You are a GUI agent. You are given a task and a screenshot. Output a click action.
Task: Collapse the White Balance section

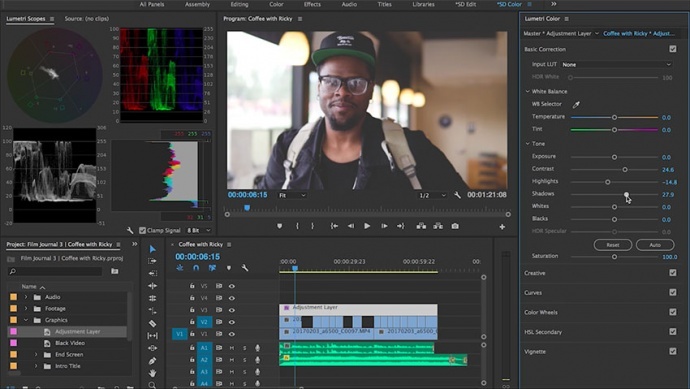click(527, 92)
